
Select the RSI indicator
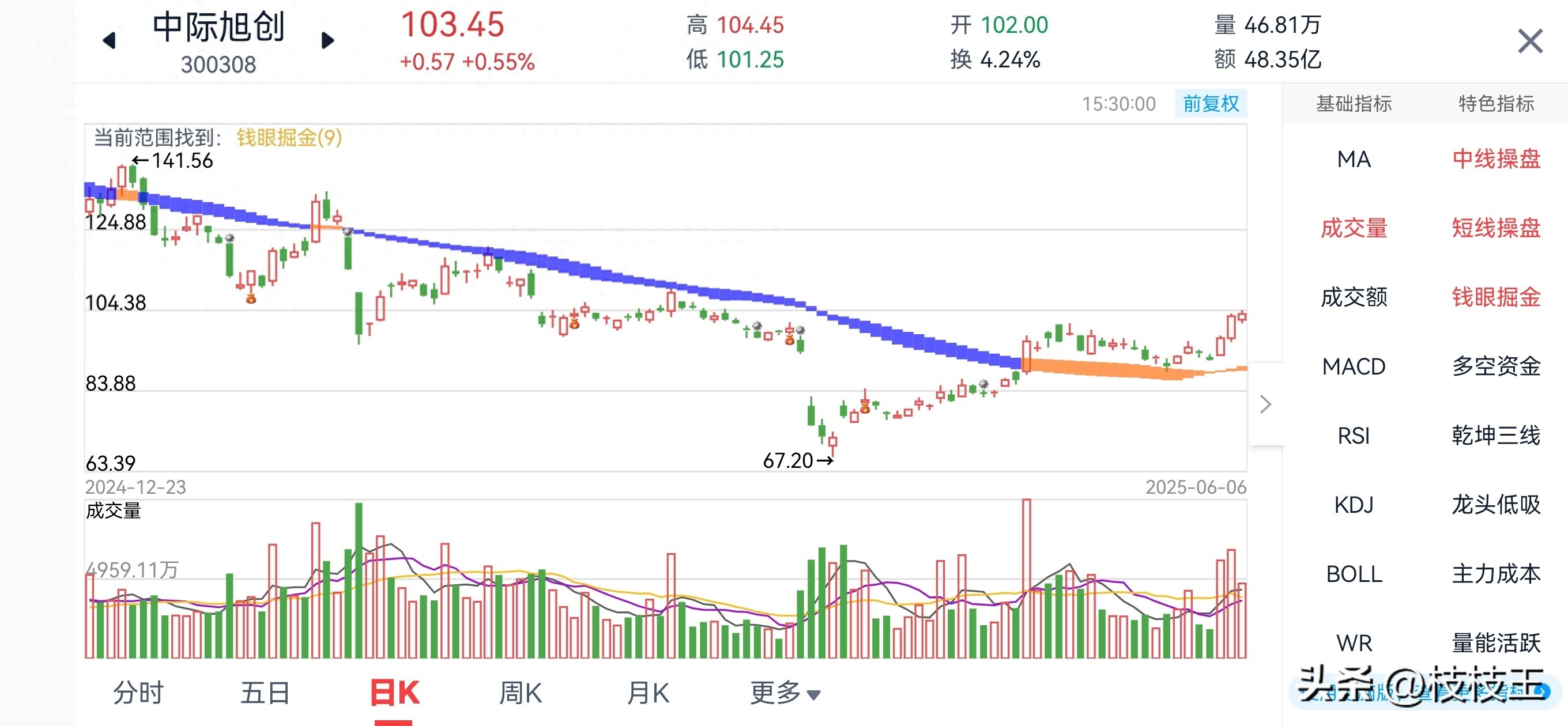pyautogui.click(x=1354, y=436)
